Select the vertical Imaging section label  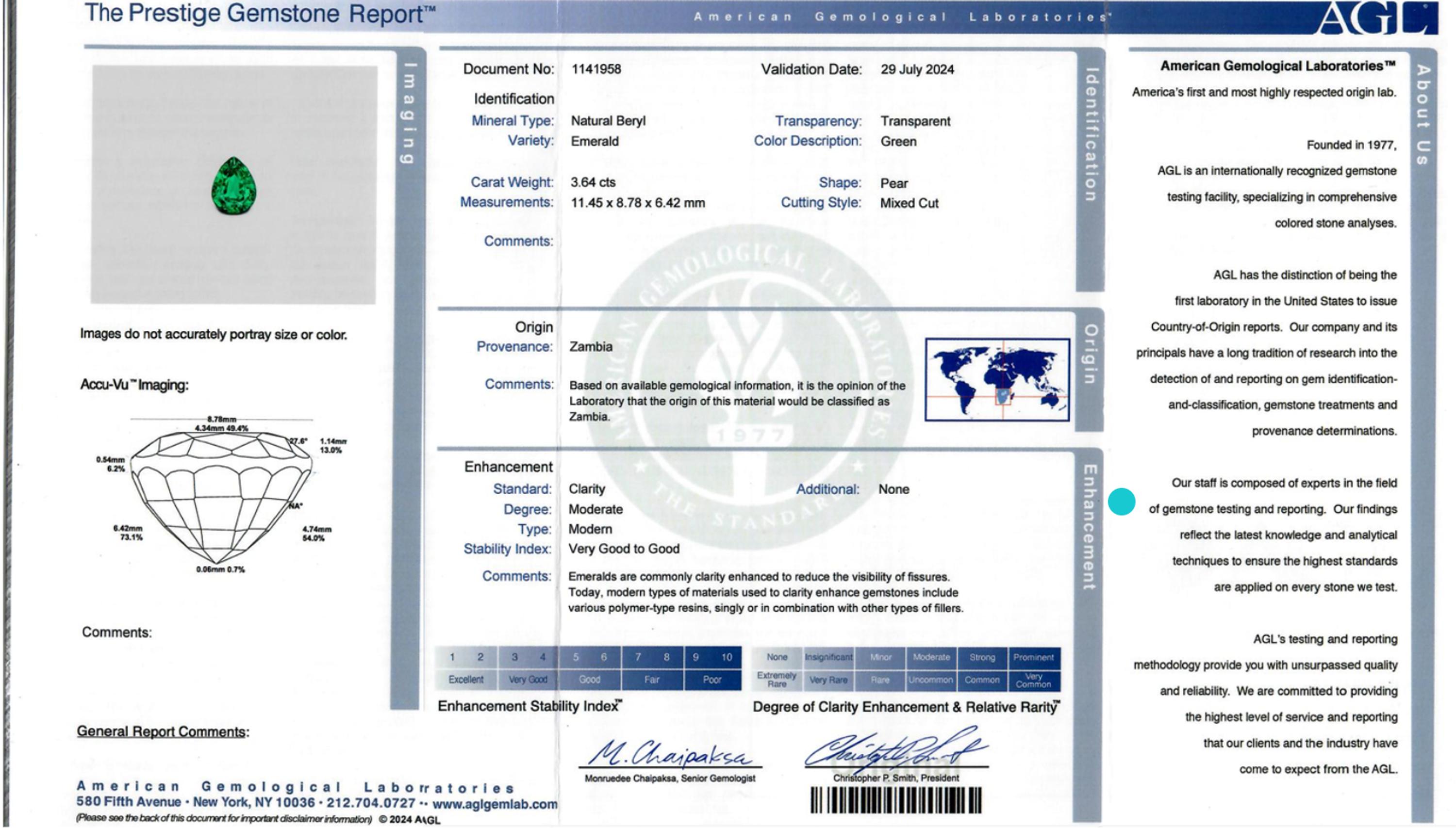pyautogui.click(x=408, y=113)
